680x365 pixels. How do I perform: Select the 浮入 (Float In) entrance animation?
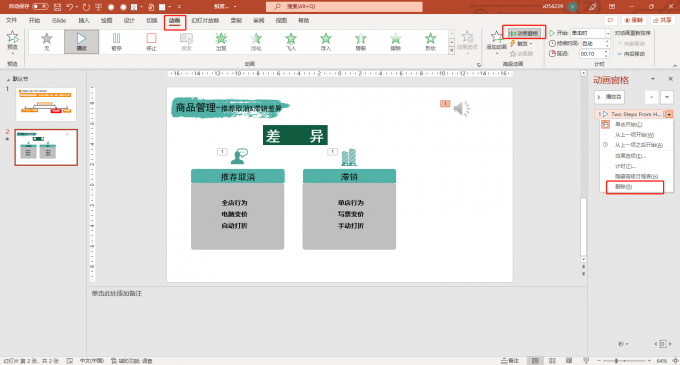click(x=326, y=42)
